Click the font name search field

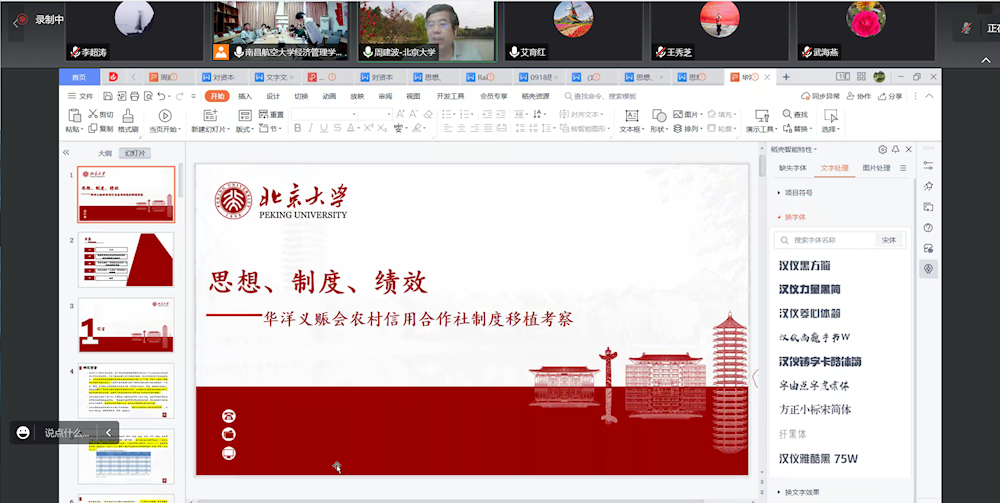tap(825, 240)
